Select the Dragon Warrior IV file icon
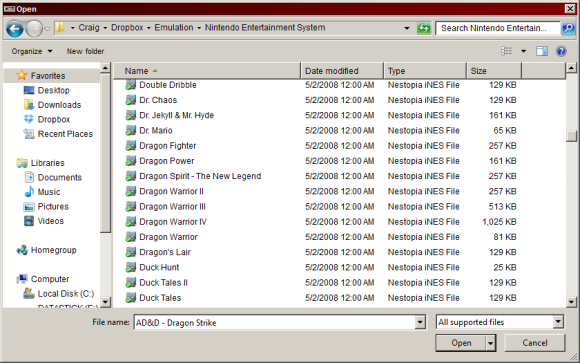The image size is (580, 363). pos(130,221)
